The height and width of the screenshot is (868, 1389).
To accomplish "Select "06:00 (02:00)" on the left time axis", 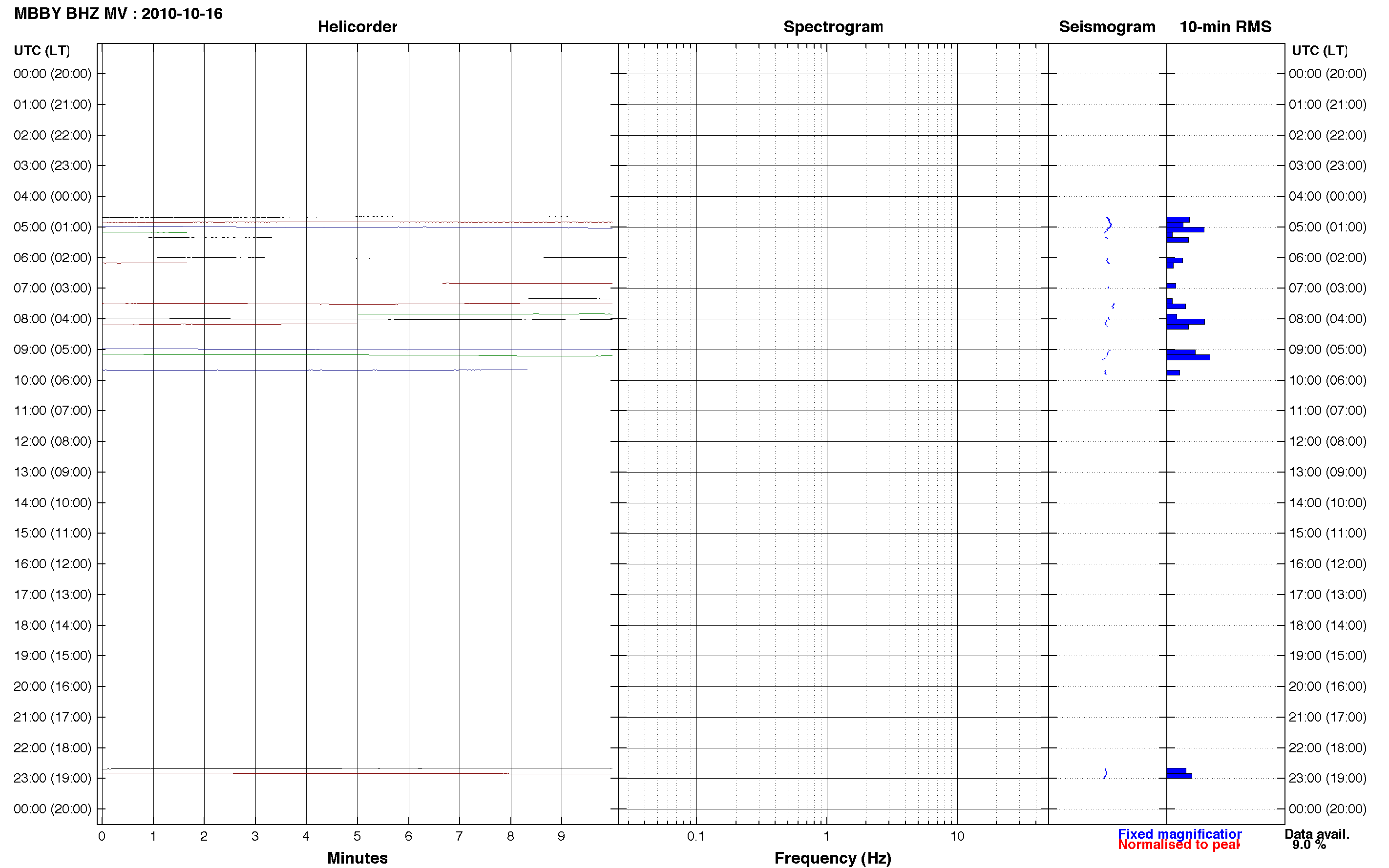I will (52, 258).
